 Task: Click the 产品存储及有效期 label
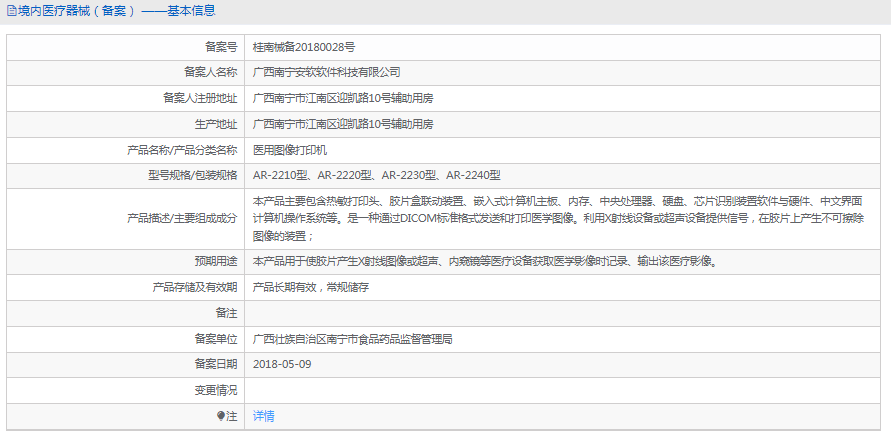coord(195,287)
